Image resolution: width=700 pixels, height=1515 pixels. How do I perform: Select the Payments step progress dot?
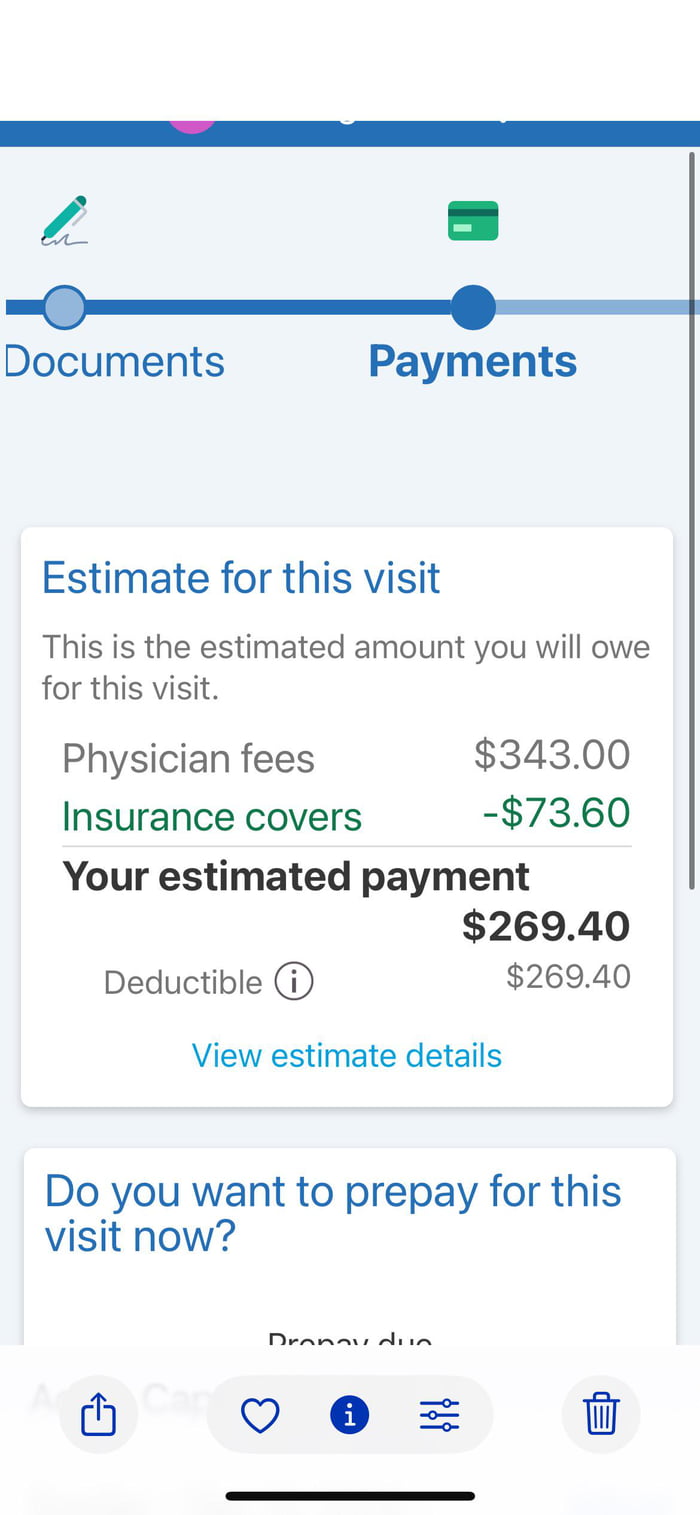pos(472,308)
